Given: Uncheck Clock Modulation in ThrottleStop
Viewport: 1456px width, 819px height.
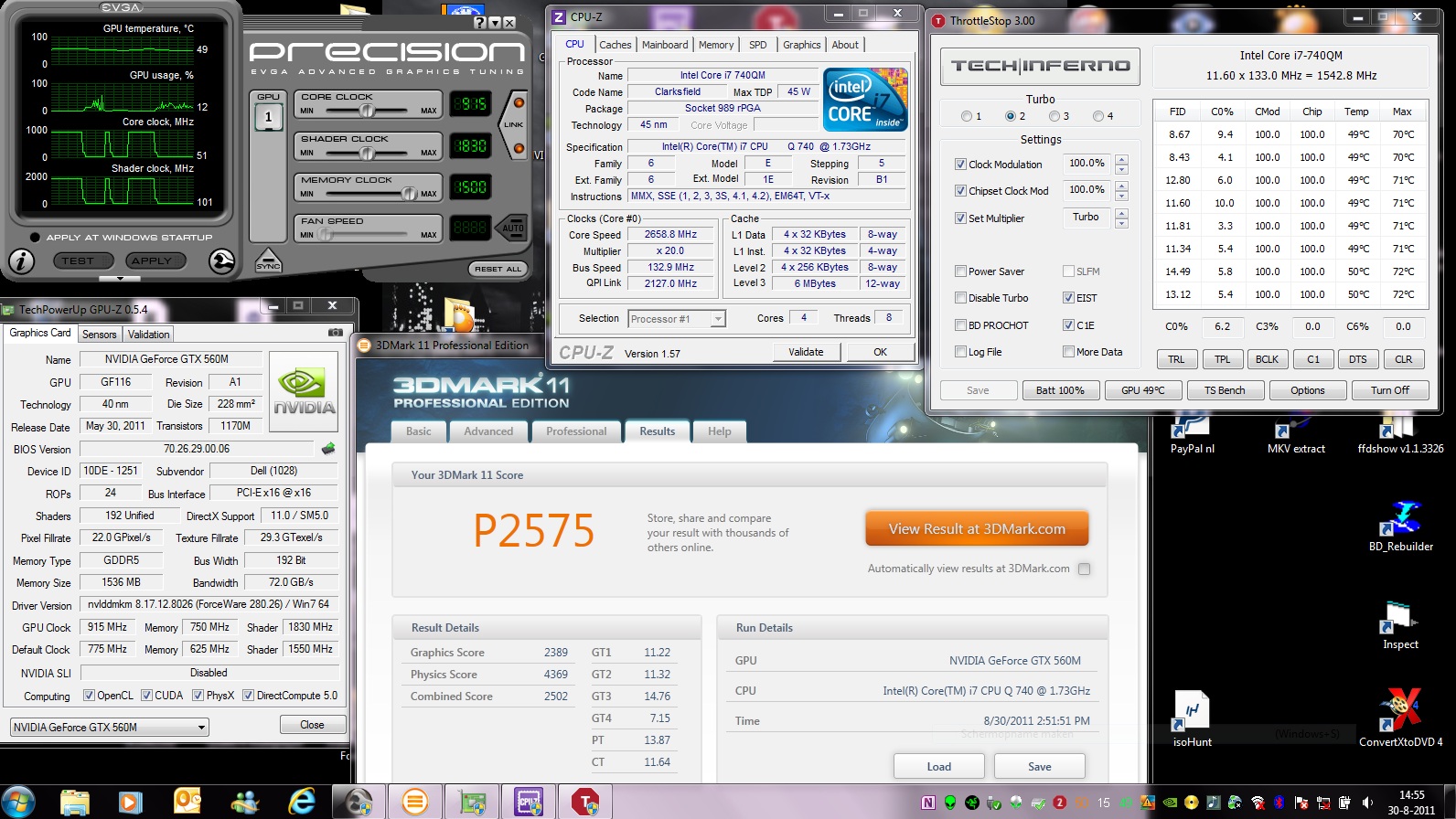Looking at the screenshot, I should [x=960, y=165].
